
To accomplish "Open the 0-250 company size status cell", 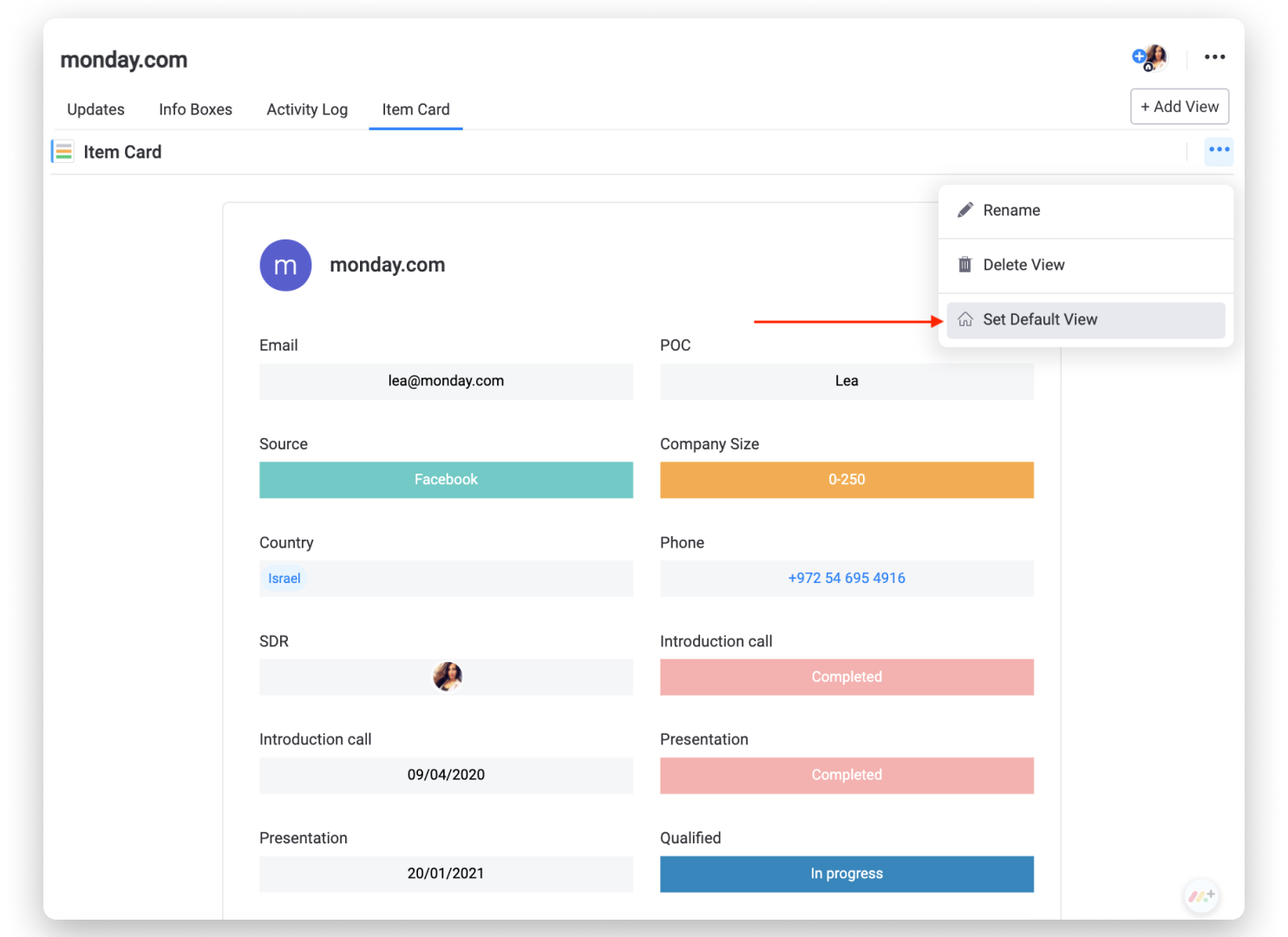I will [847, 480].
